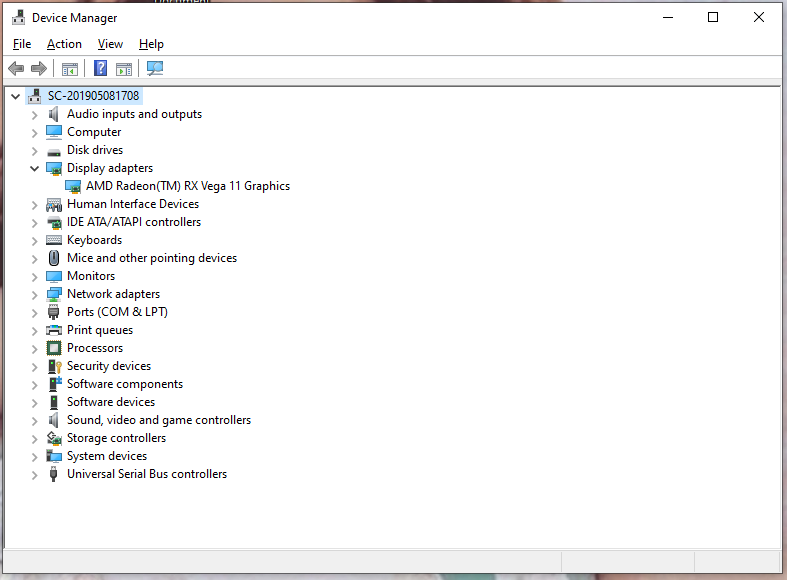Screen dimensions: 787x580
Task: Click the speaker icon for Audio inputs and outputs
Action: (54, 114)
